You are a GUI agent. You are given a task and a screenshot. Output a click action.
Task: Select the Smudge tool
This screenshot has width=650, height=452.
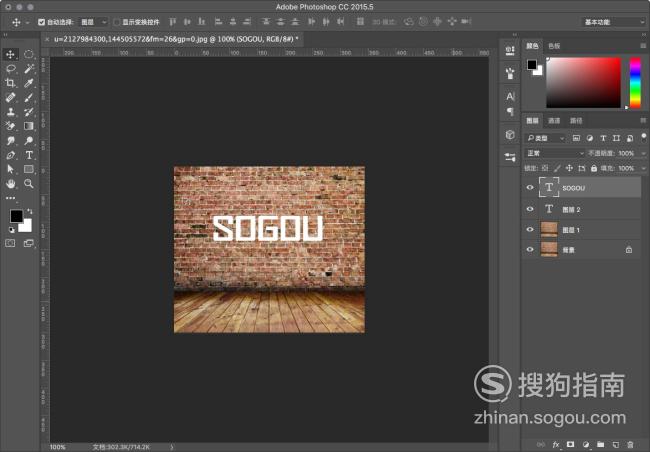[10, 141]
